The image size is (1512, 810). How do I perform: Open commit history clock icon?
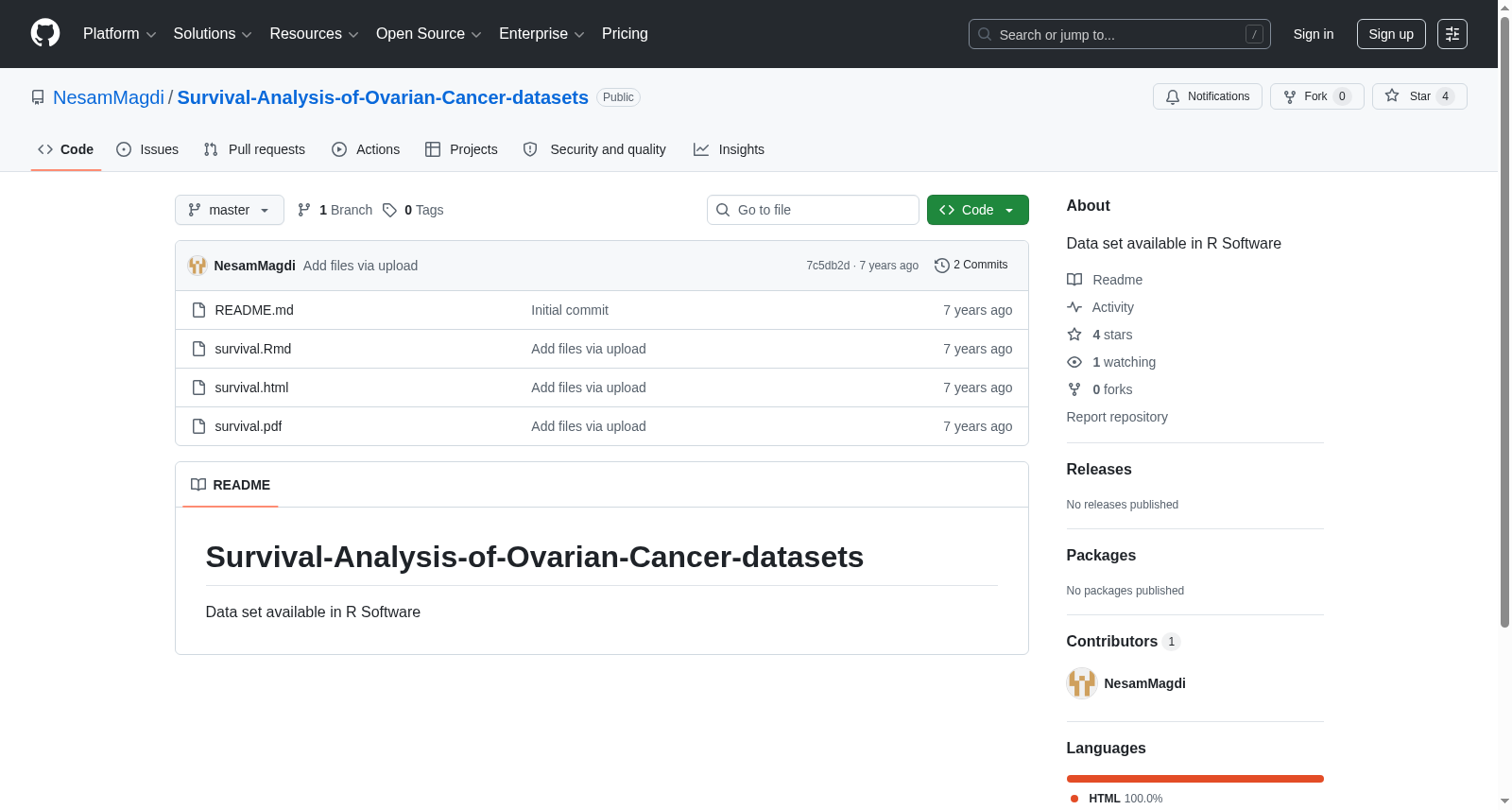941,266
